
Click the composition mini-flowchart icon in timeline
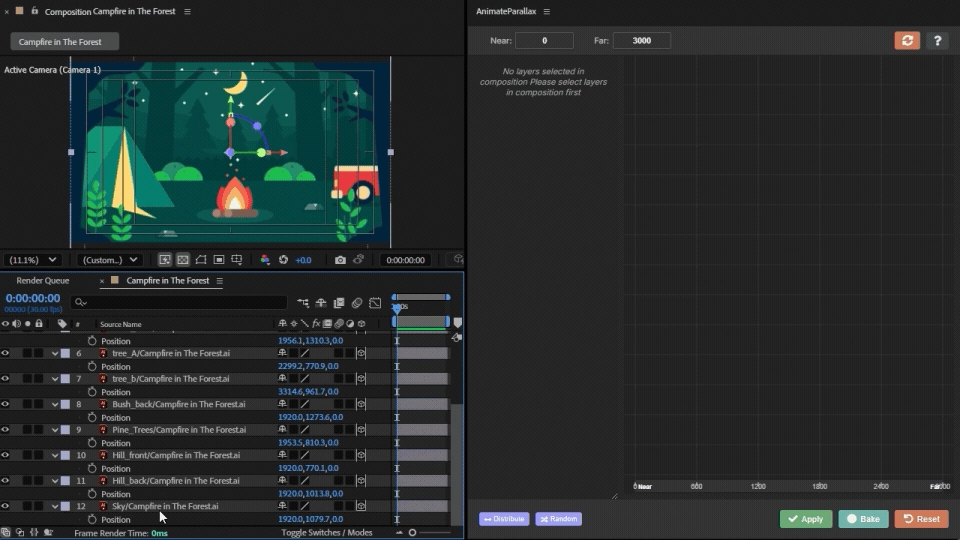point(303,302)
